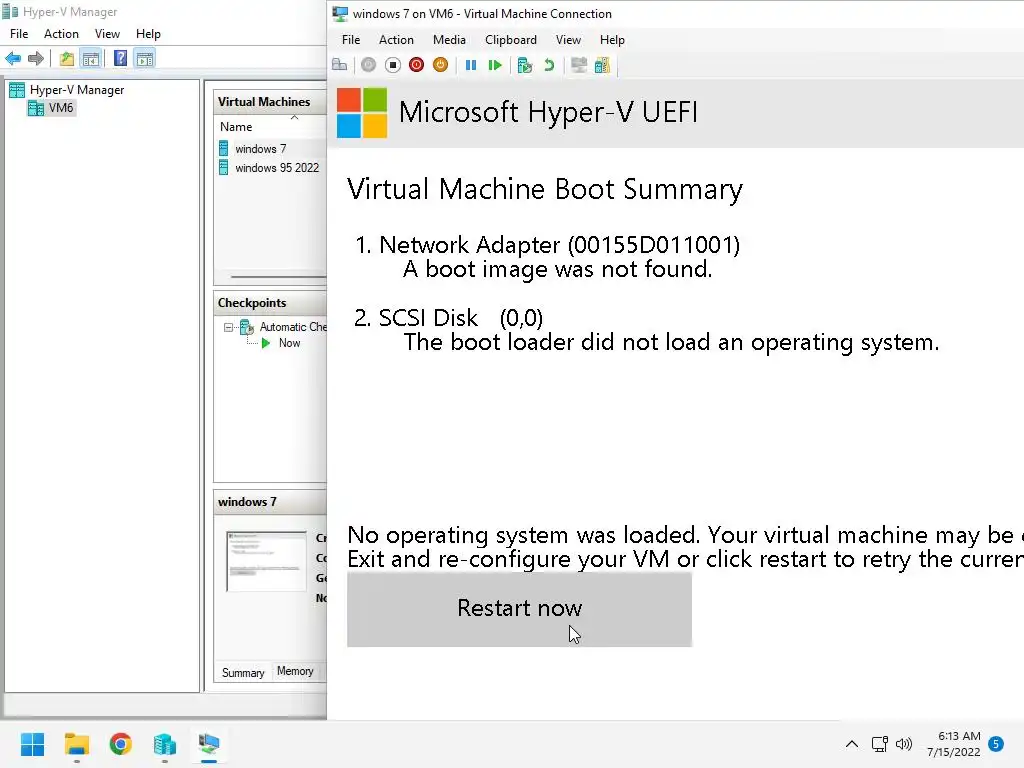Click the windows 7 VM thumbnail preview
This screenshot has width=1024, height=768.
point(266,562)
